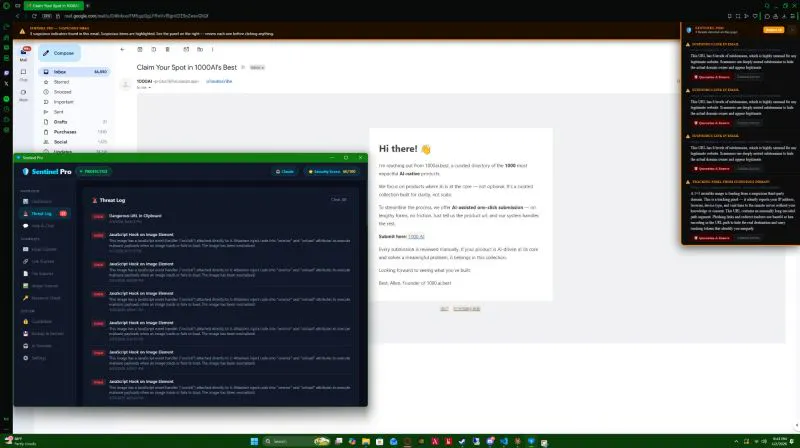Quarantine the tracking pixel alert

712,238
